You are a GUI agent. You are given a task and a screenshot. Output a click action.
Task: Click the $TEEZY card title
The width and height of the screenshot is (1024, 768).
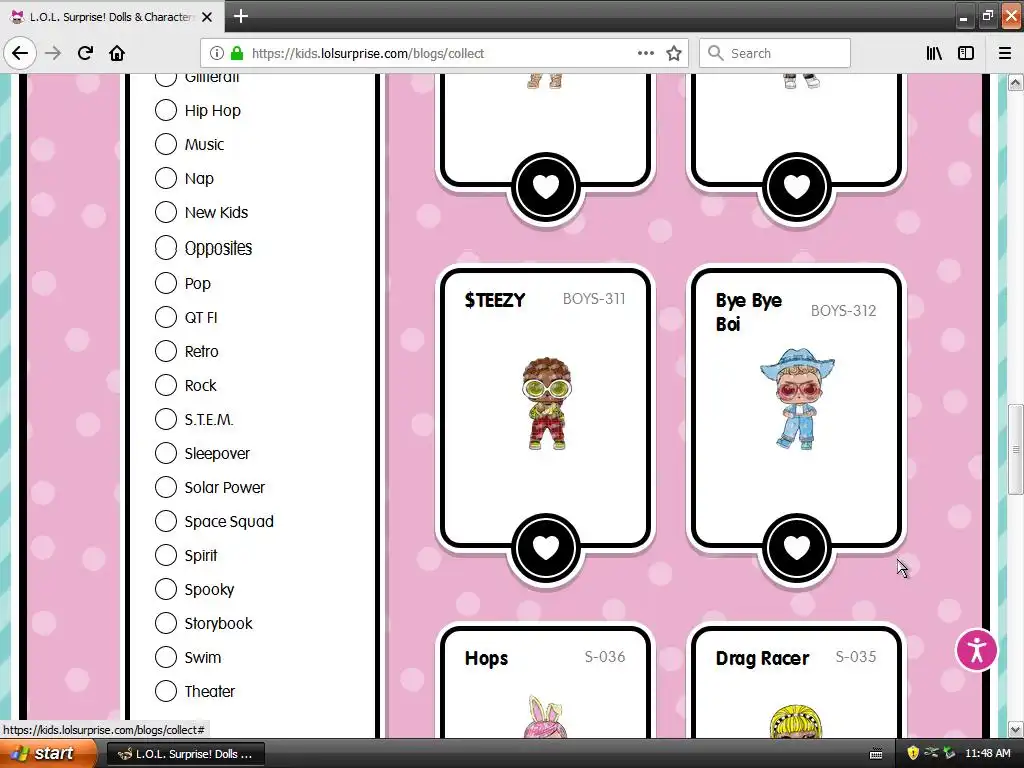click(494, 300)
